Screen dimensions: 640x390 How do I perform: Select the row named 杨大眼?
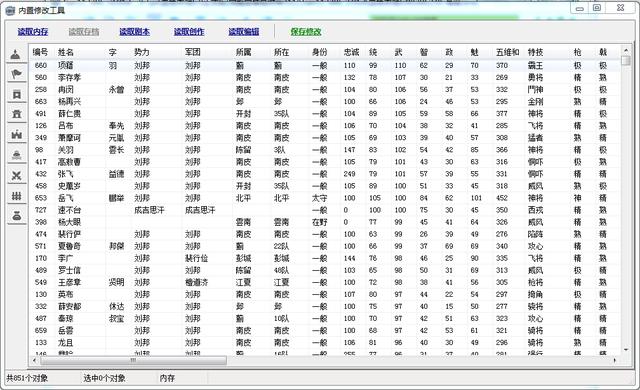coord(325,222)
